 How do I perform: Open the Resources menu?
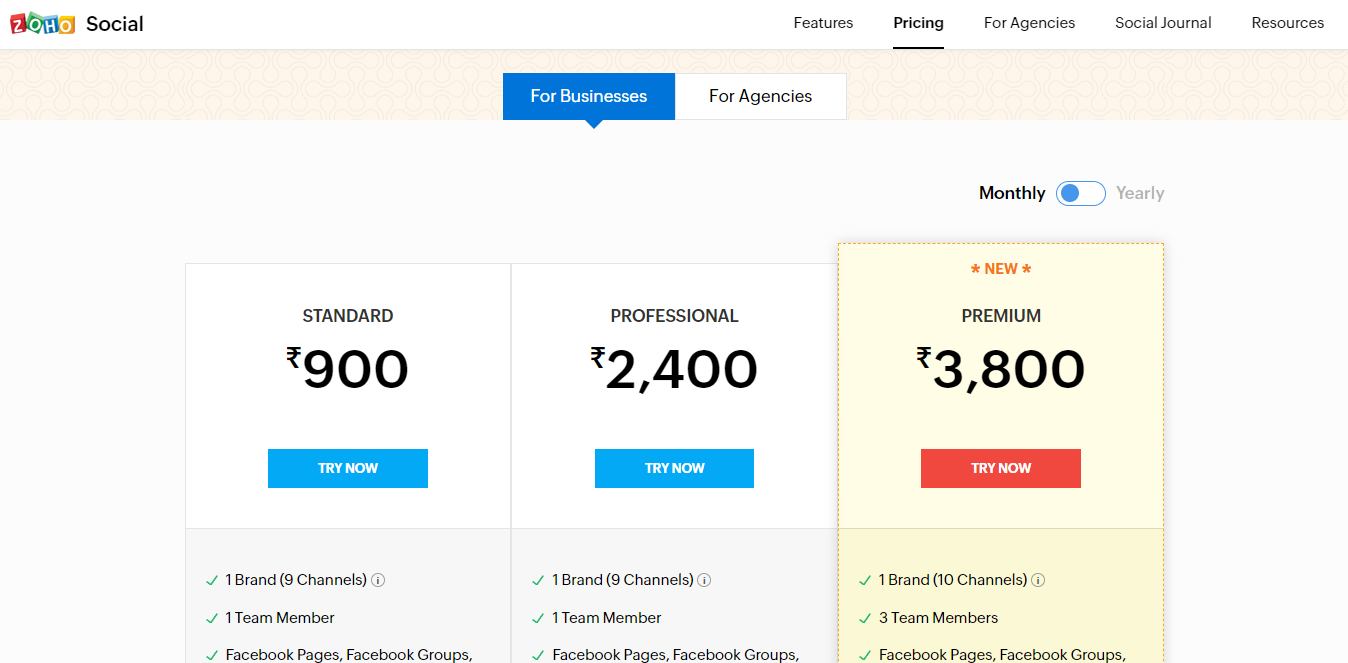pyautogui.click(x=1287, y=23)
